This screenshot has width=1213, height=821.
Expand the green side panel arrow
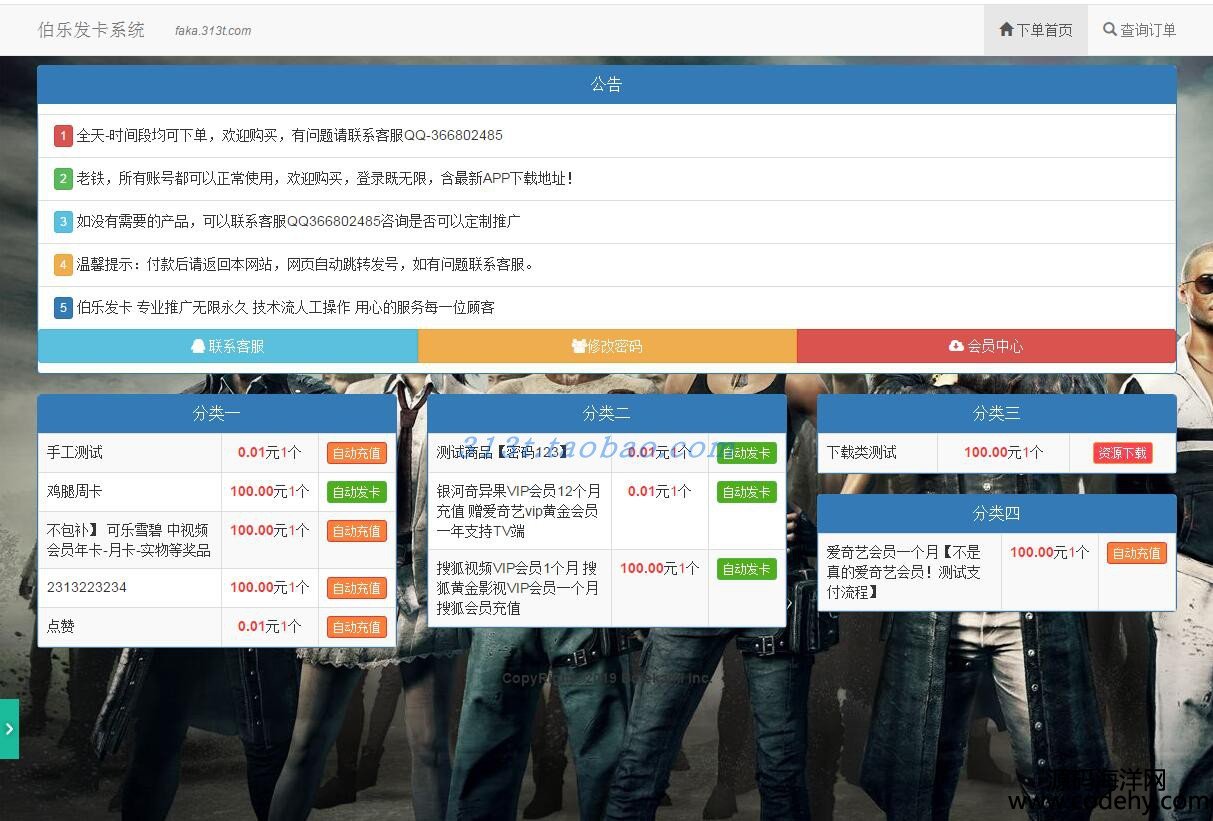[x=9, y=729]
